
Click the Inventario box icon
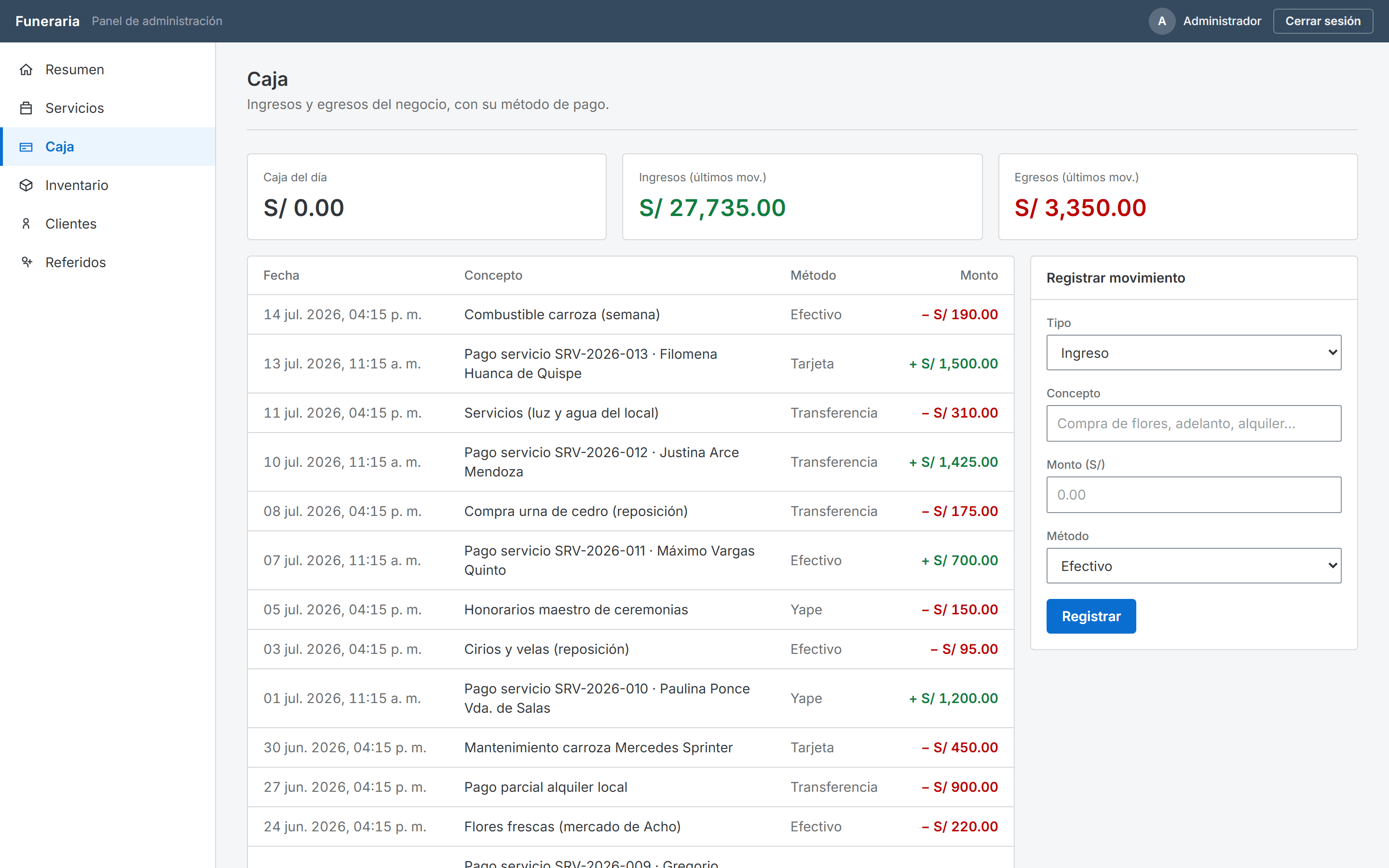26,186
